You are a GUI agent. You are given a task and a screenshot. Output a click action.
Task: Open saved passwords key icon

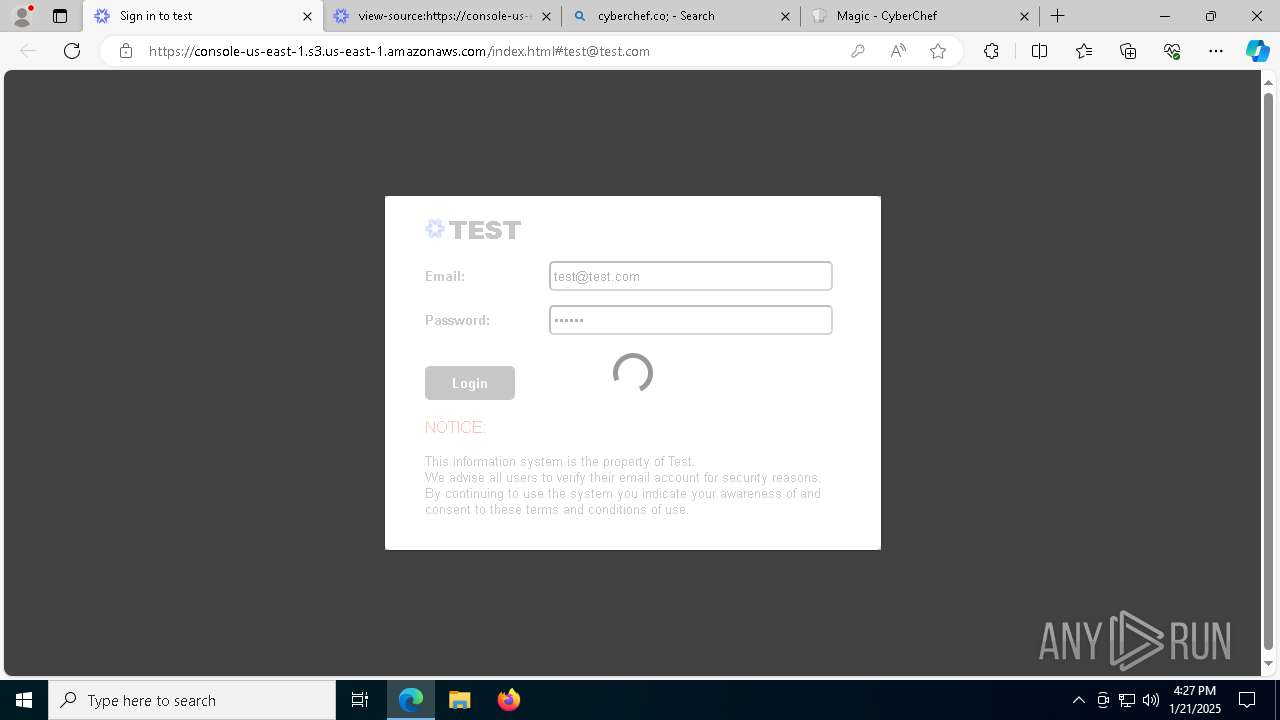pyautogui.click(x=857, y=51)
